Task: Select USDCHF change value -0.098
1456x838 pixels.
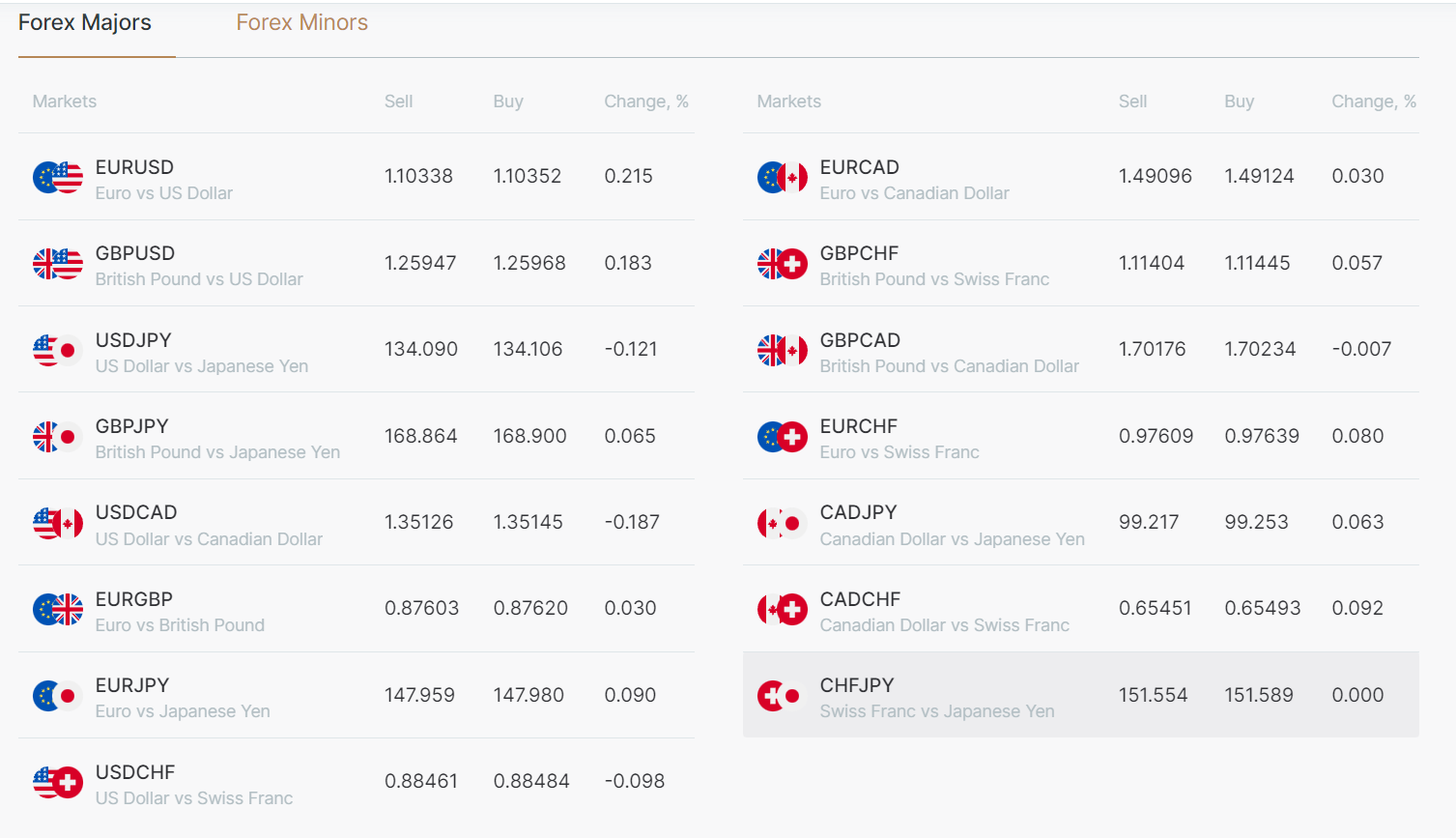Action: click(635, 781)
